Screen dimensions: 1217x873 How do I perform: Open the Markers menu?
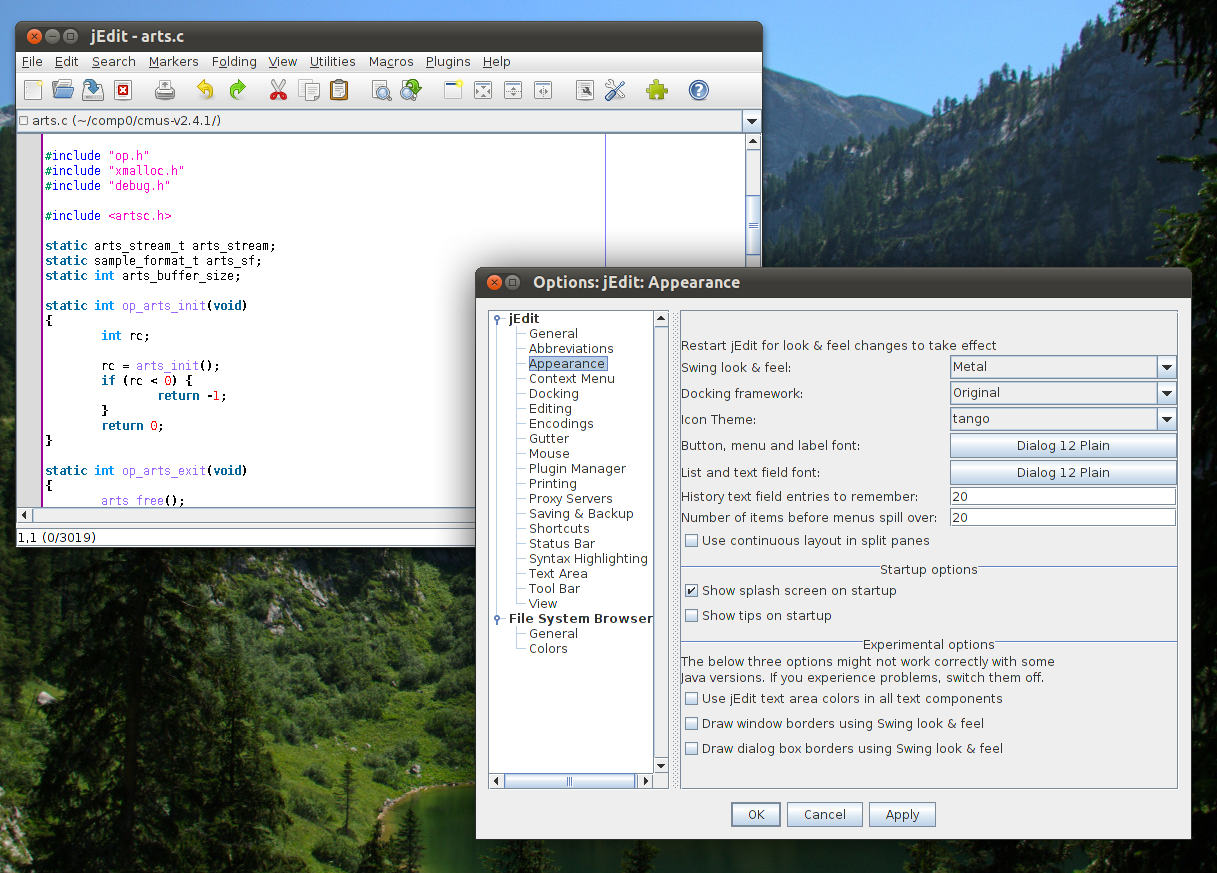[174, 62]
